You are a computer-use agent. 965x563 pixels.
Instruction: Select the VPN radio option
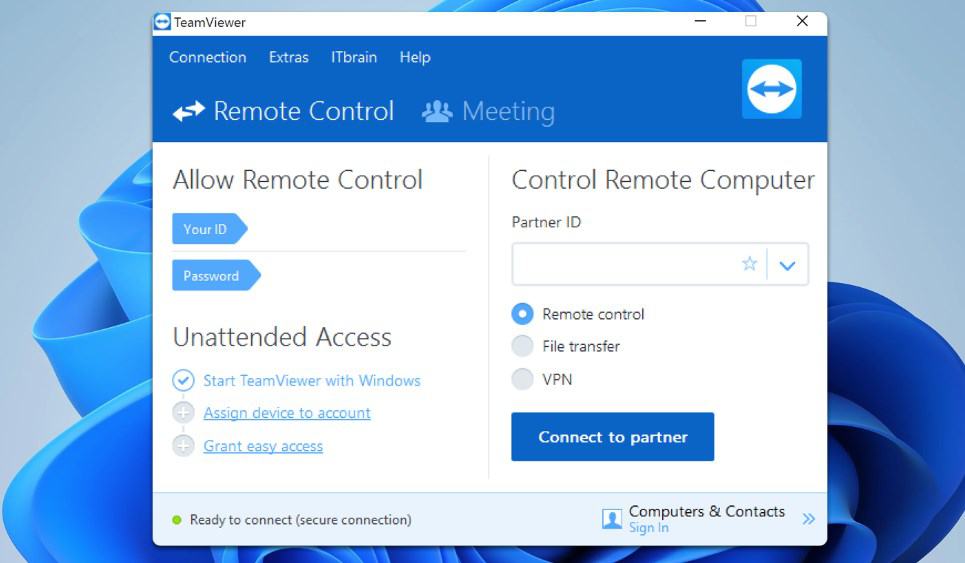[523, 378]
